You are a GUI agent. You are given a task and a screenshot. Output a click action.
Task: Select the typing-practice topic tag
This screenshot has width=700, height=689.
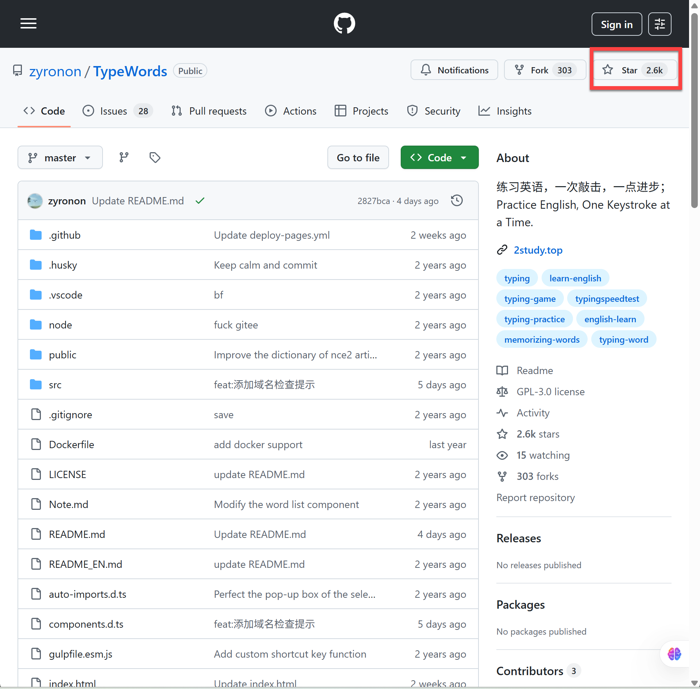tap(534, 319)
